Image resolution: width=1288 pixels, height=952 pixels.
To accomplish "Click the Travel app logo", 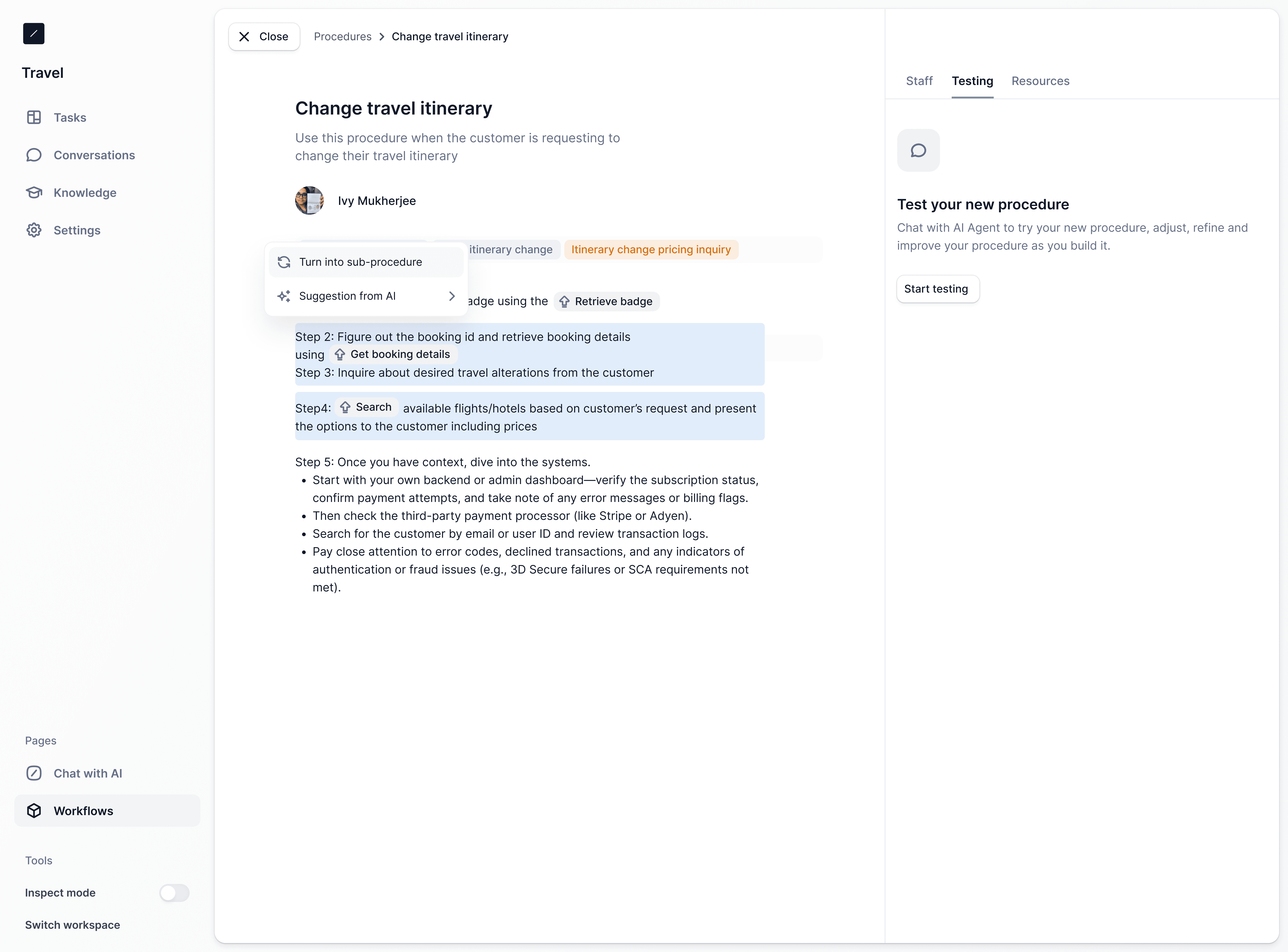I will point(33,33).
